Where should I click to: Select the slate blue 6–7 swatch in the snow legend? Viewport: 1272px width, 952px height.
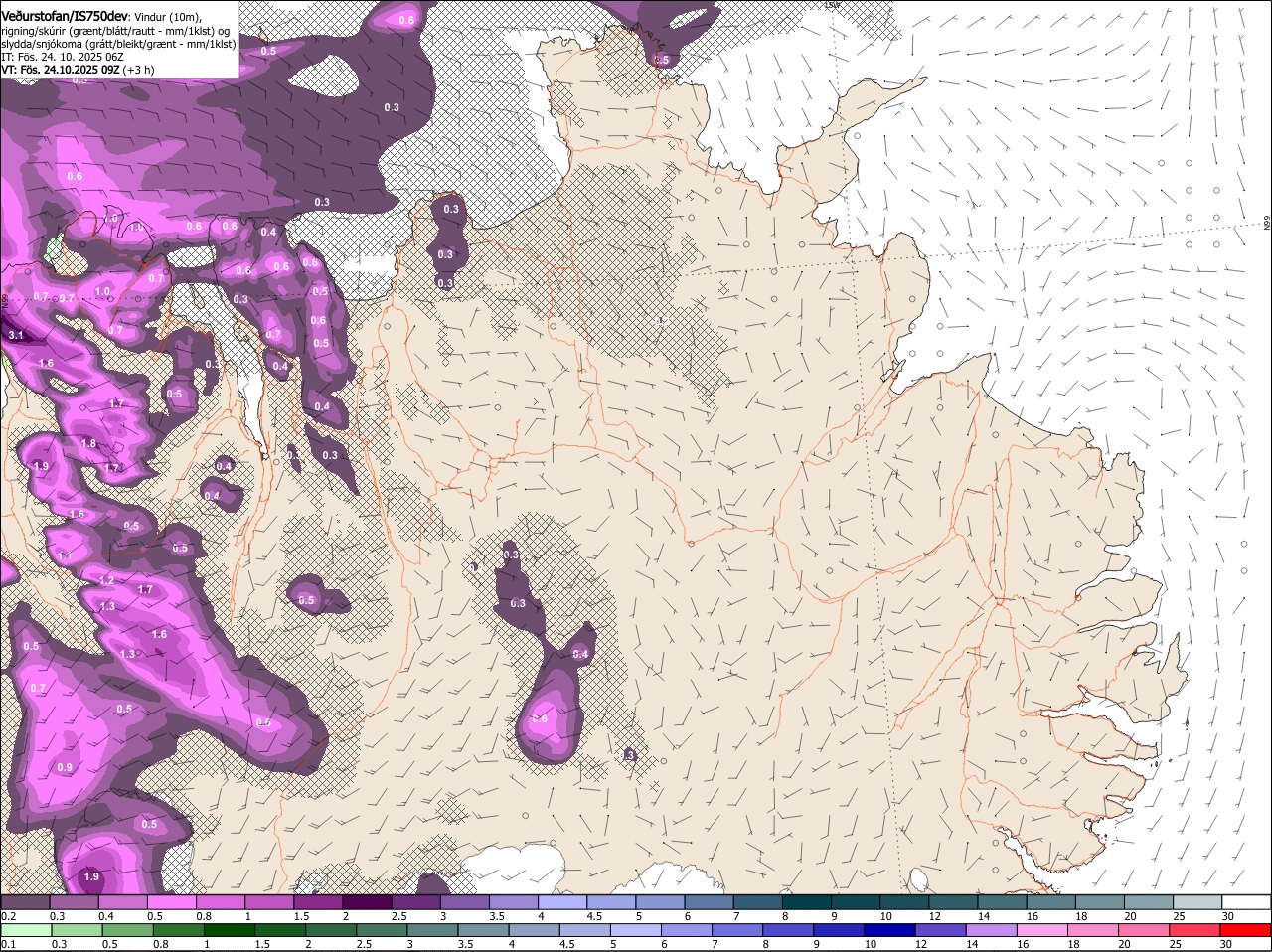pos(711,902)
